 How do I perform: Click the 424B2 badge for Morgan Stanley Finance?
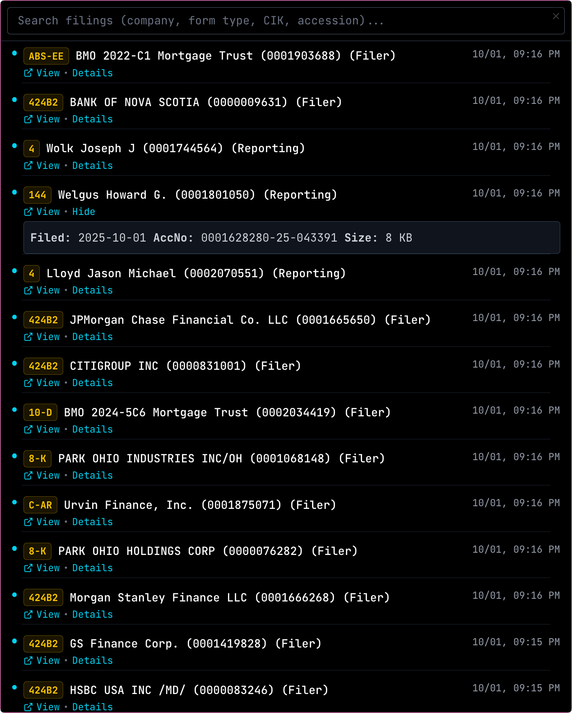pos(43,598)
